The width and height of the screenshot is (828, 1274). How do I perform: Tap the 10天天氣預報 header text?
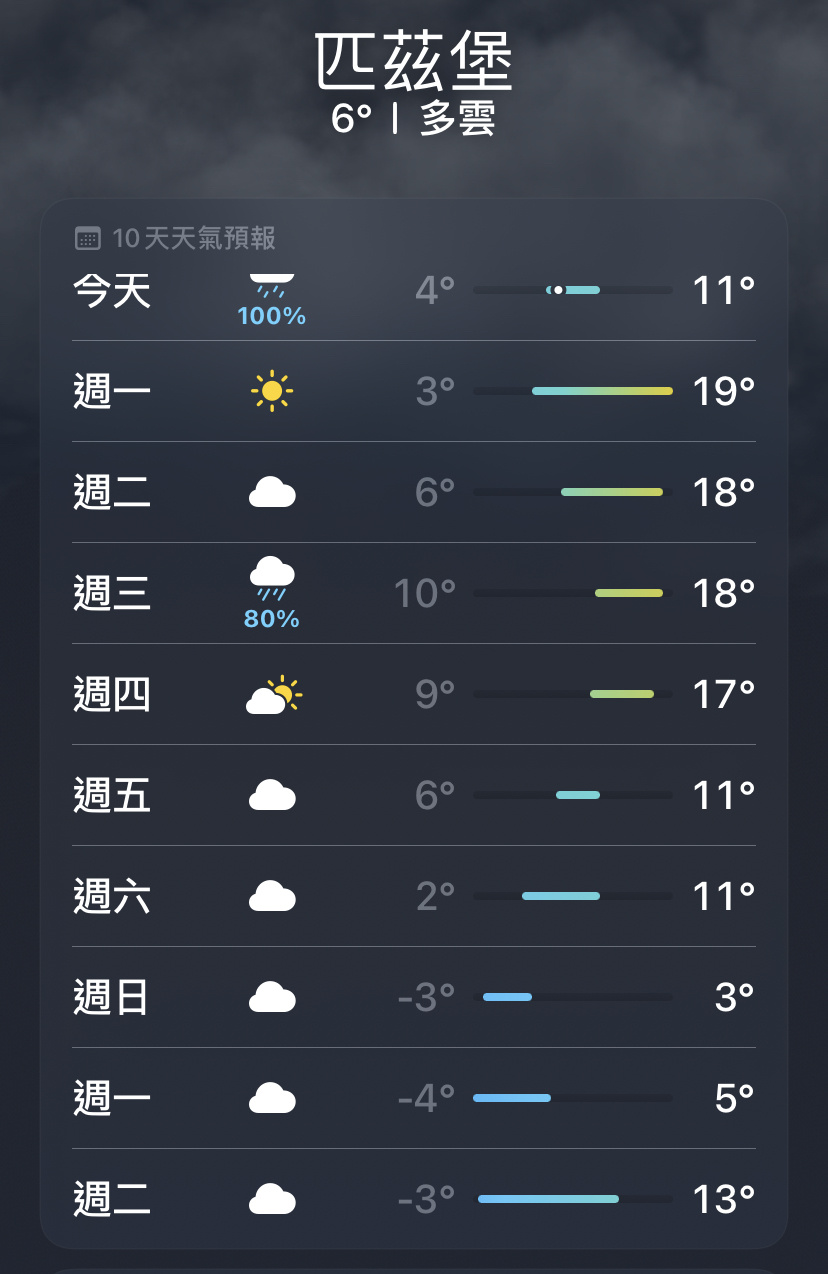(194, 239)
